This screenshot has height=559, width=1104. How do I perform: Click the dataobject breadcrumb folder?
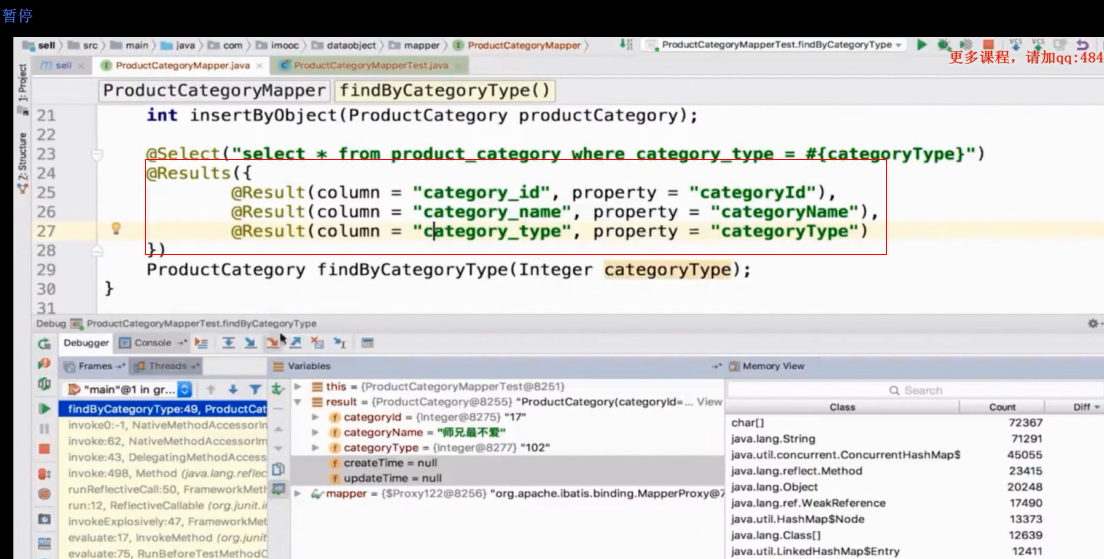(x=344, y=45)
